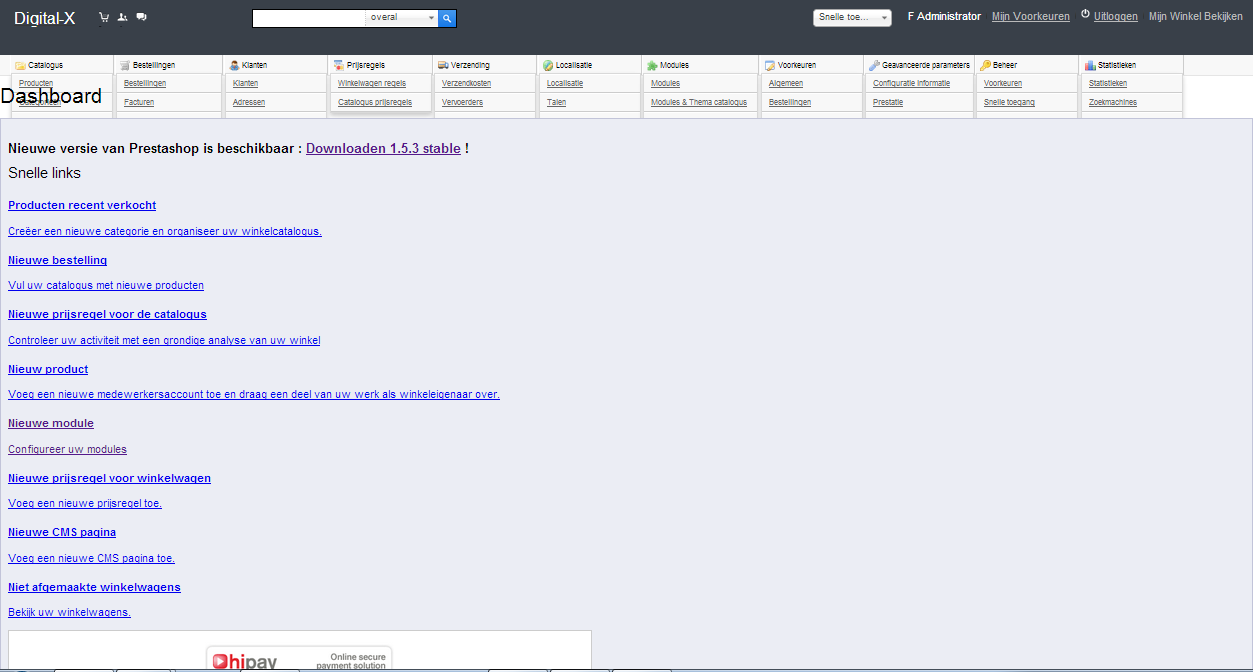Select the Algemeen submenu item
The width and height of the screenshot is (1253, 672).
(x=786, y=83)
